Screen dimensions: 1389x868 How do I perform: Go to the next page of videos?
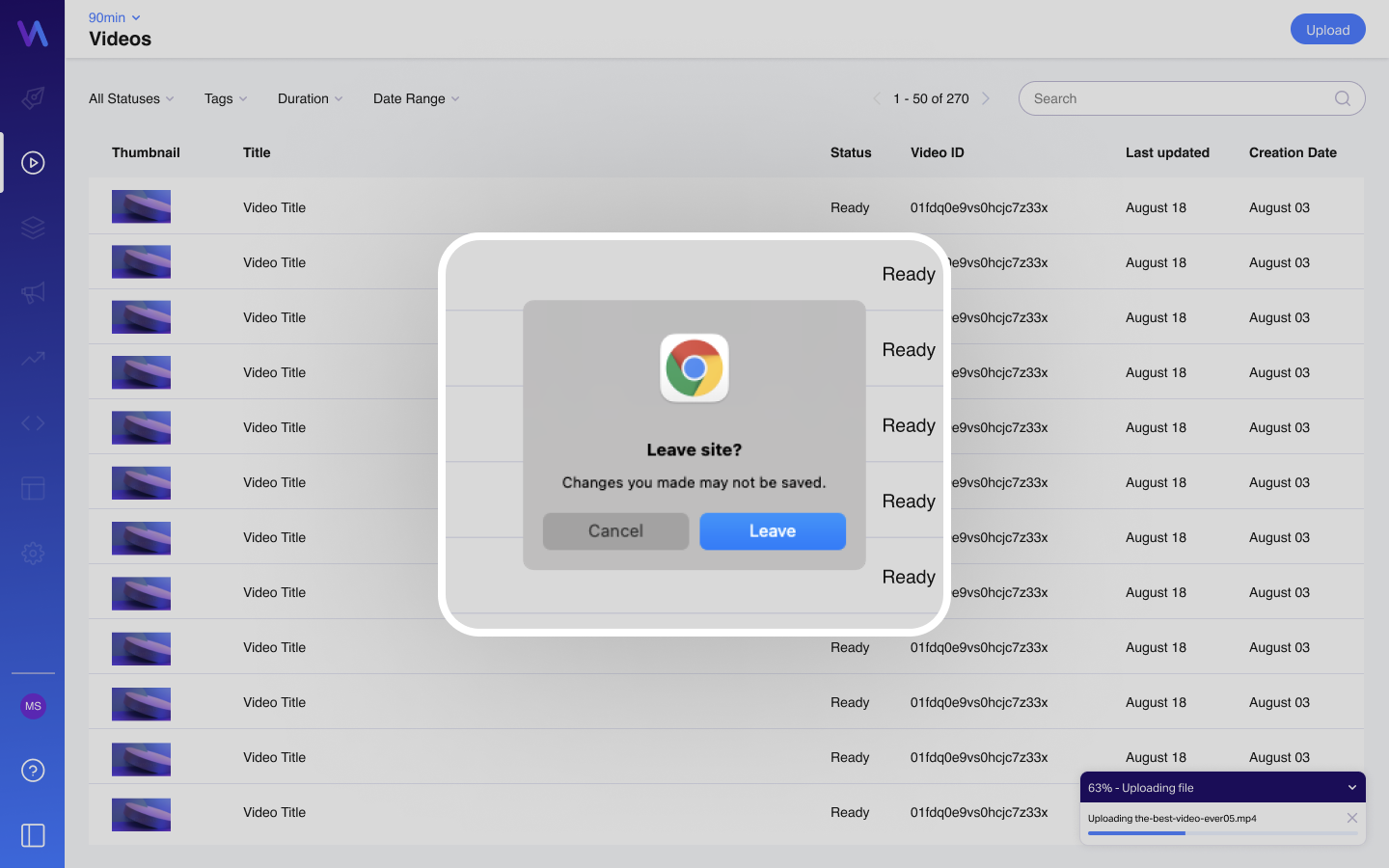986,98
